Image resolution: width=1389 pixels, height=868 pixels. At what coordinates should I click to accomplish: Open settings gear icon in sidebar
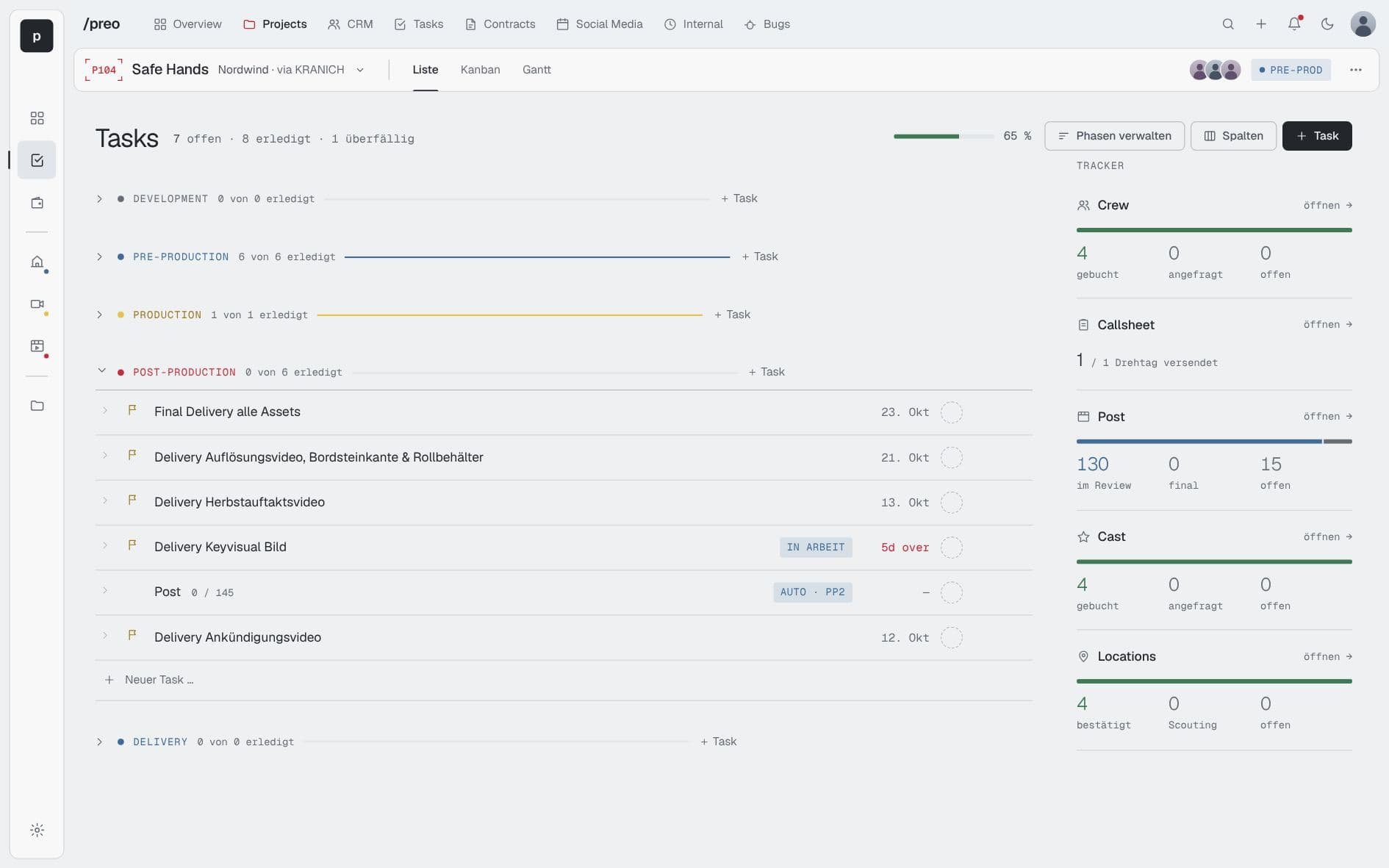37,831
